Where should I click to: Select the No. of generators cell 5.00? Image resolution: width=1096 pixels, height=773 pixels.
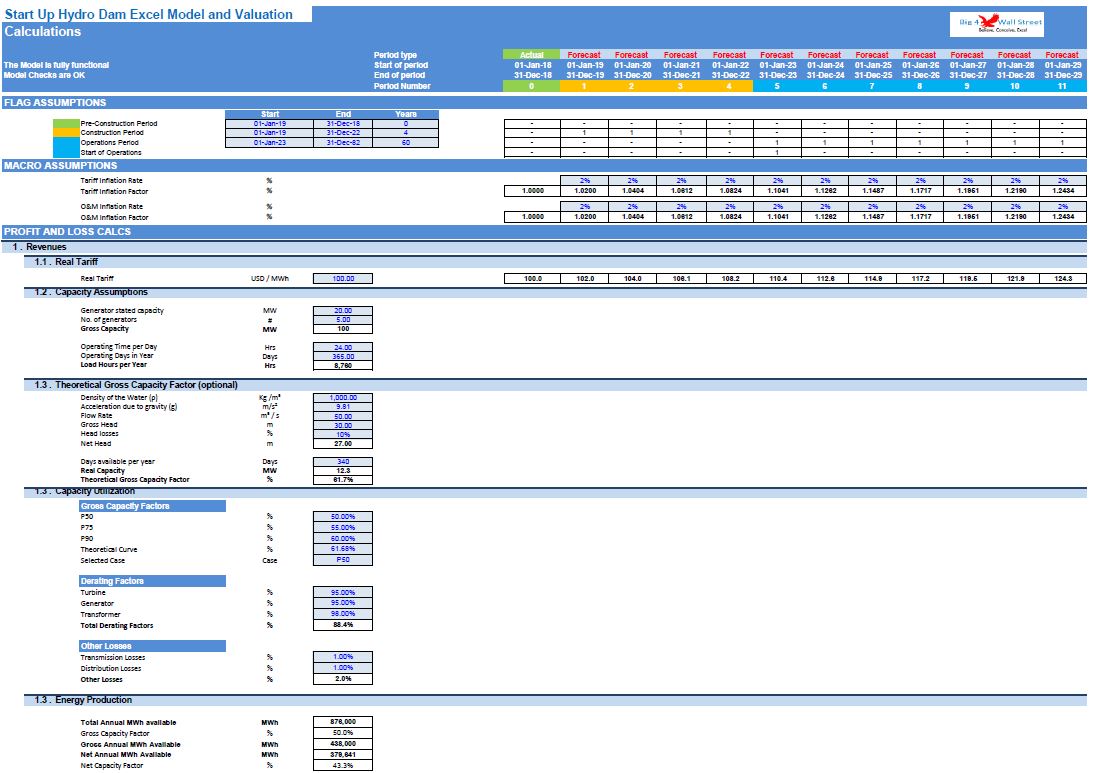click(342, 319)
